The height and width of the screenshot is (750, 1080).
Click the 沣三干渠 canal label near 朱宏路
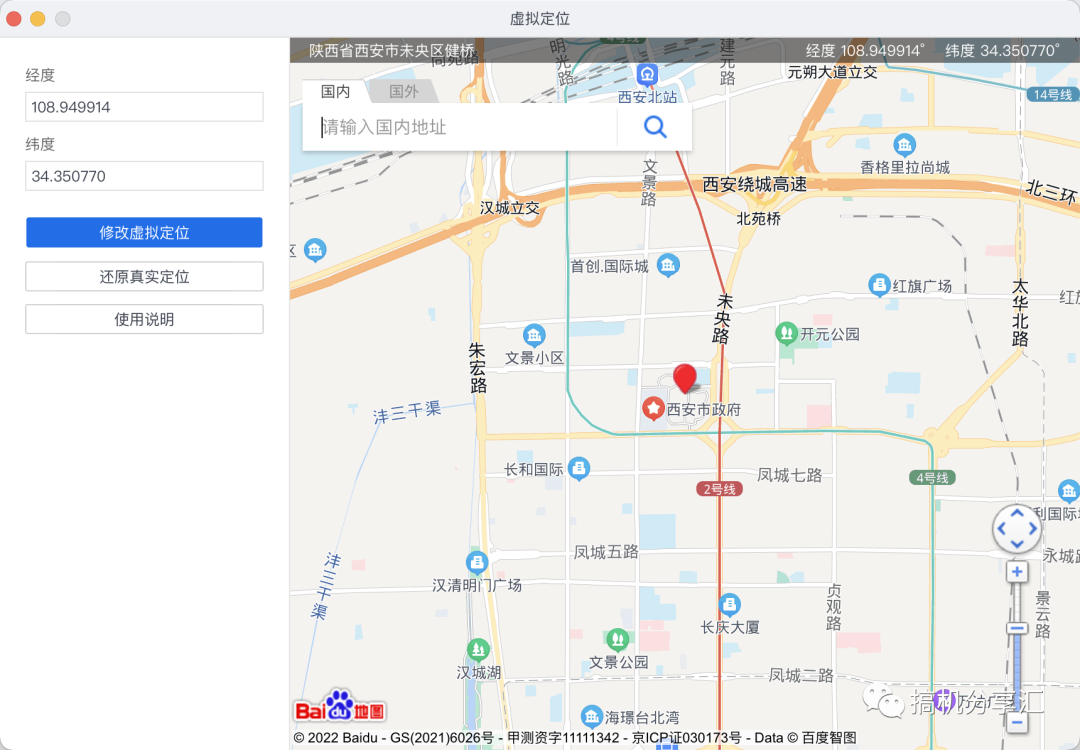407,412
